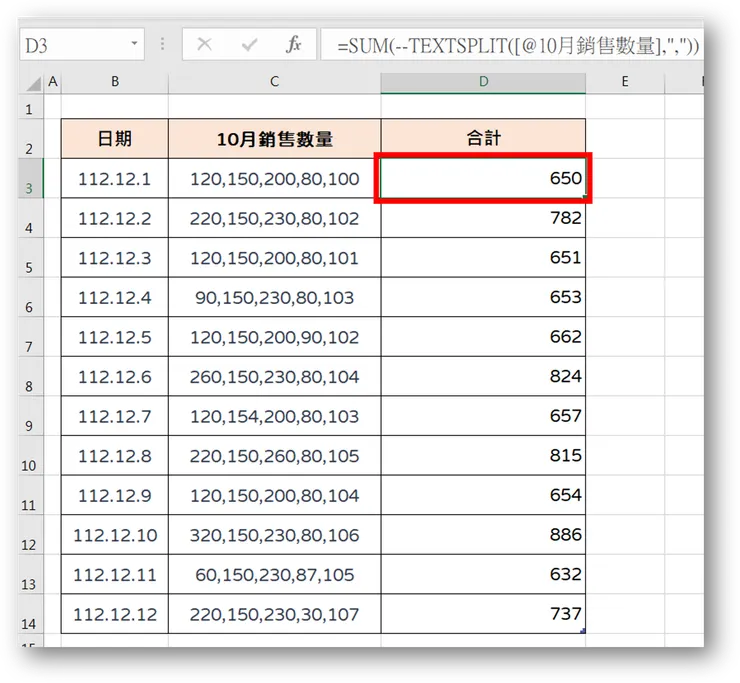This screenshot has height=683, width=740.
Task: Select cell with date 112.12.5
Action: pyautogui.click(x=115, y=337)
